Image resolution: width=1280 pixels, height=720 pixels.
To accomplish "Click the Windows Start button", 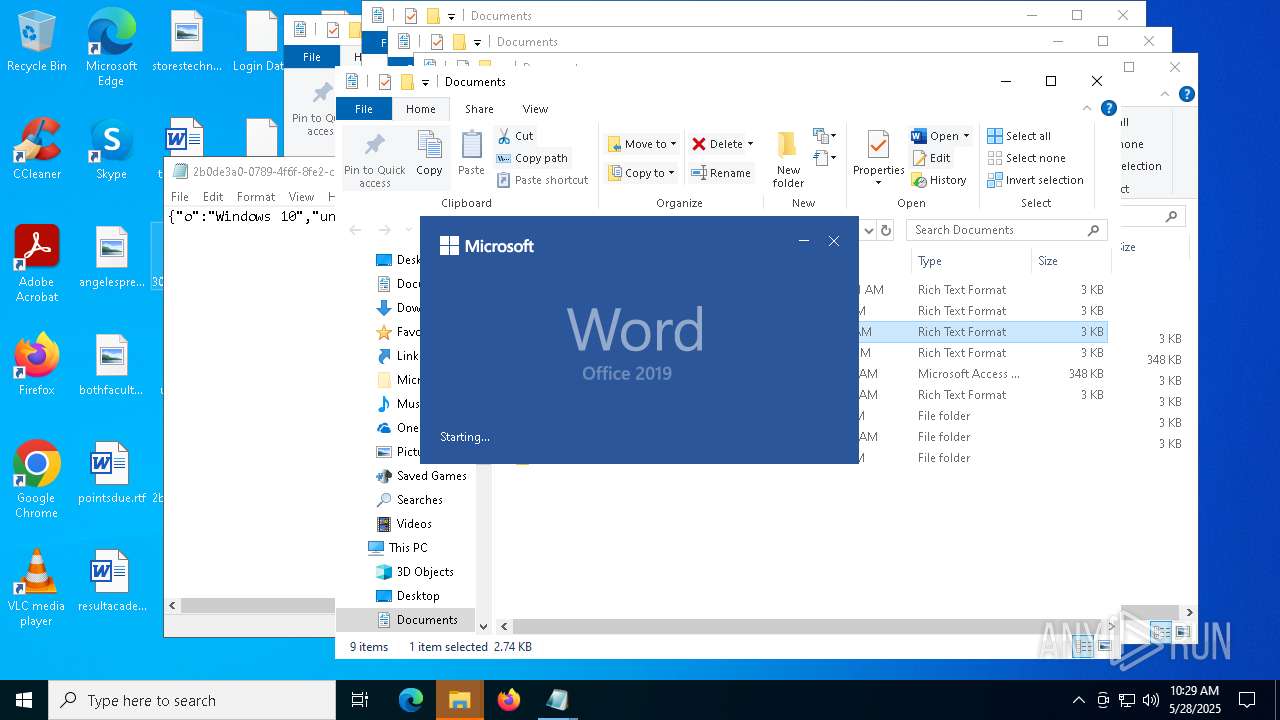I will tap(24, 700).
